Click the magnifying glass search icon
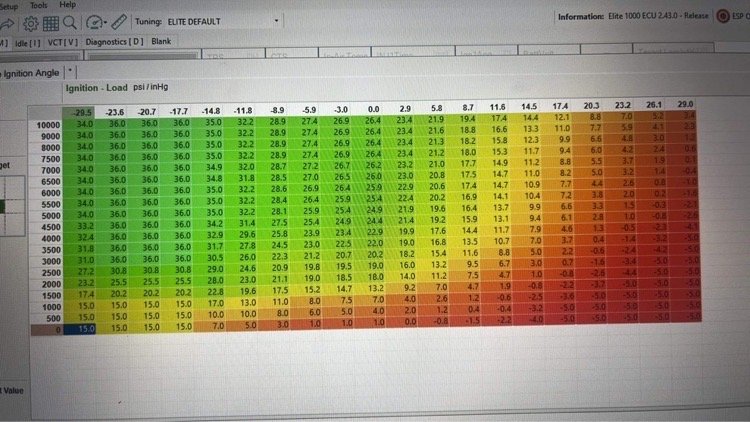This screenshot has height=422, width=750. (x=71, y=23)
